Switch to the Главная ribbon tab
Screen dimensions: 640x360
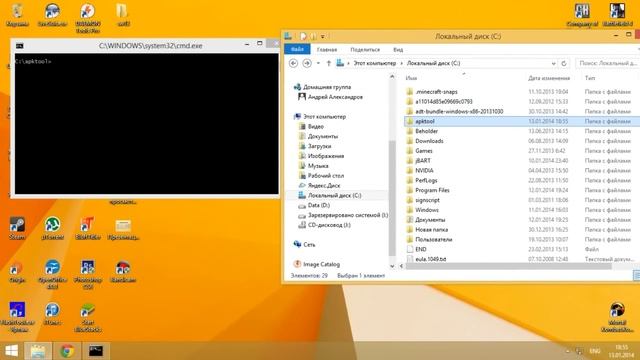coord(327,50)
